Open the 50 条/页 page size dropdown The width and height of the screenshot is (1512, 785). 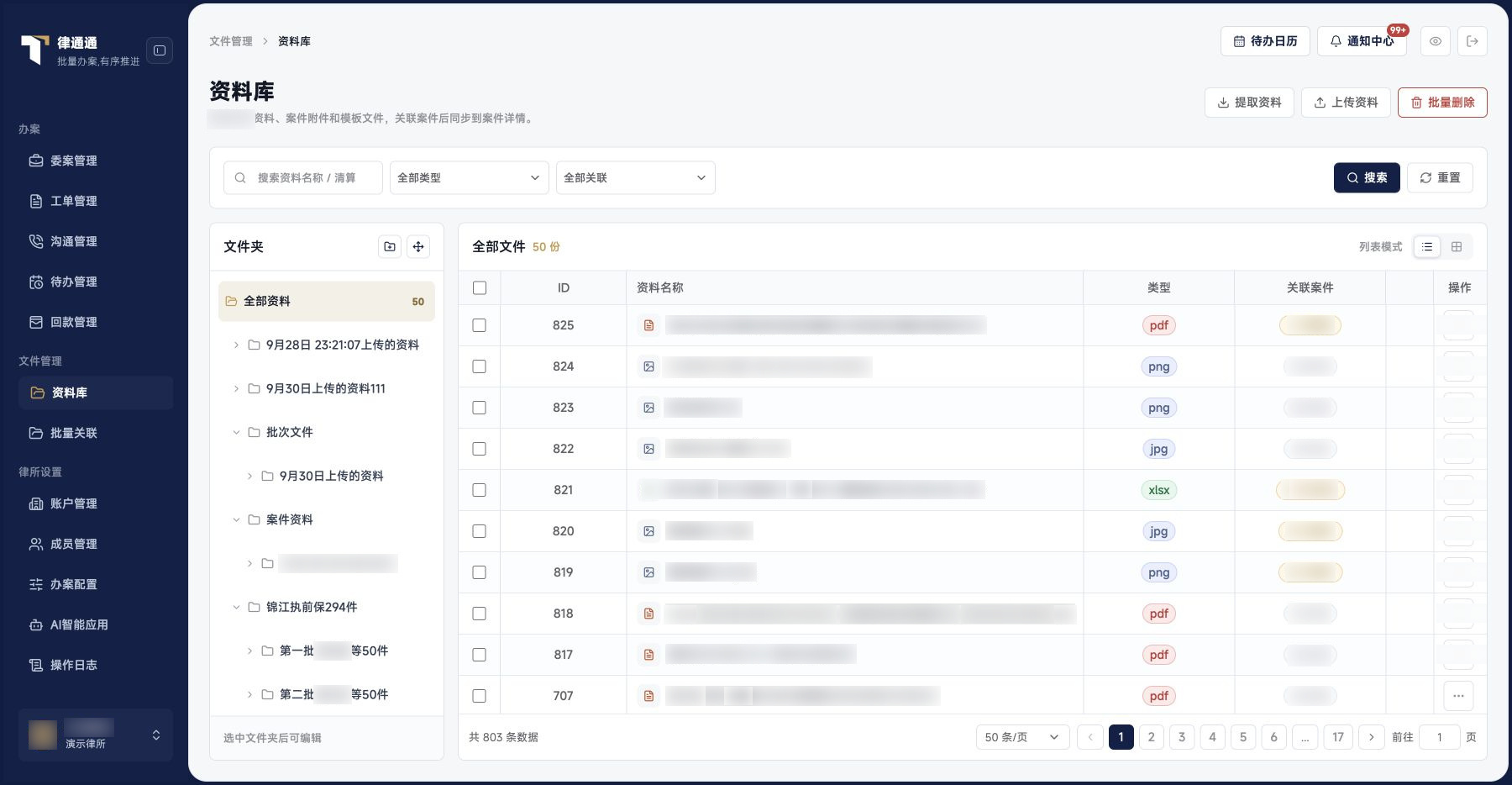click(1022, 737)
